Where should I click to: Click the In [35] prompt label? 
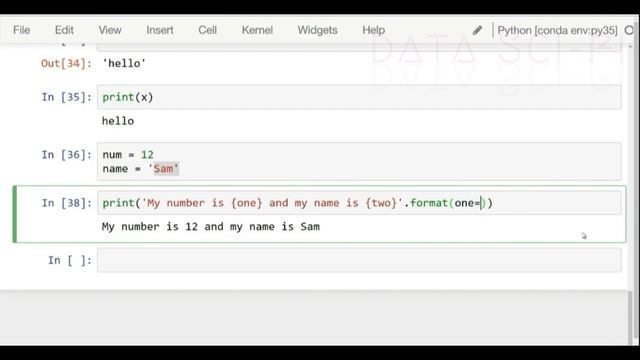tap(67, 97)
